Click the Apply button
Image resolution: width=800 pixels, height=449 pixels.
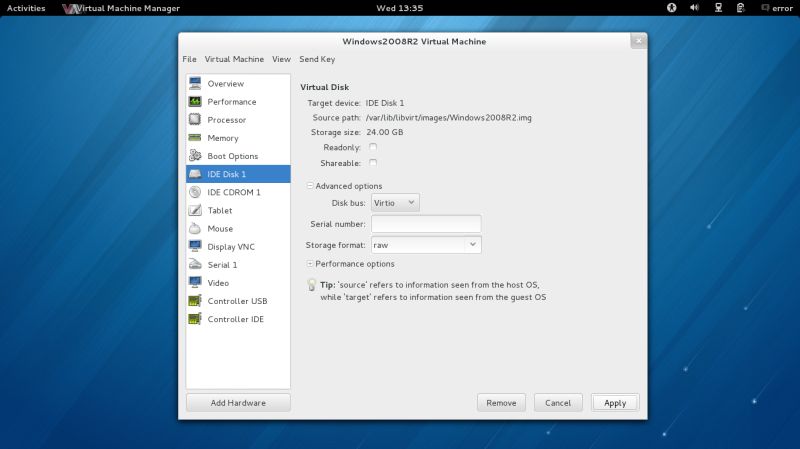tap(615, 403)
